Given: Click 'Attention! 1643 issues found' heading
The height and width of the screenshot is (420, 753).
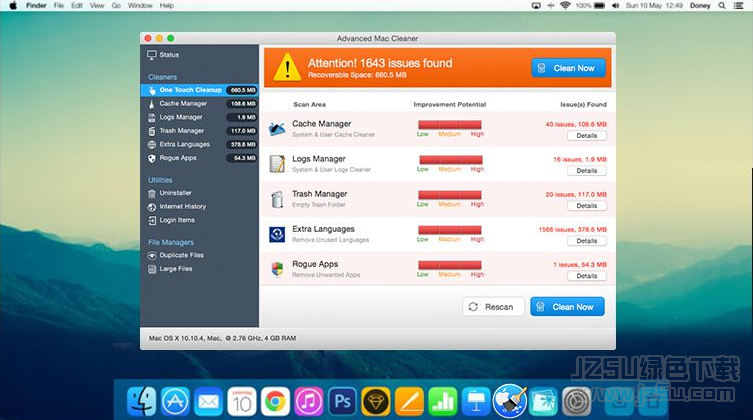Looking at the screenshot, I should point(380,63).
